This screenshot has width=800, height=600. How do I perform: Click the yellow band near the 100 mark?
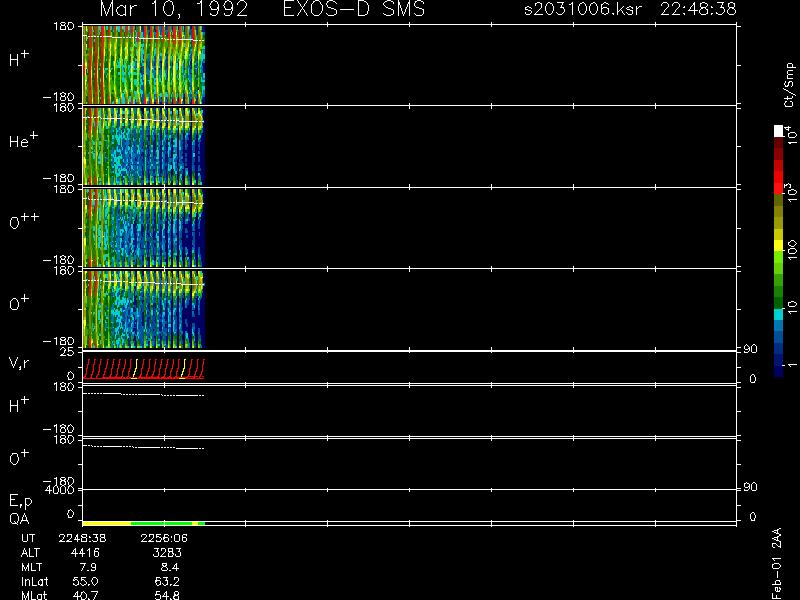point(778,245)
